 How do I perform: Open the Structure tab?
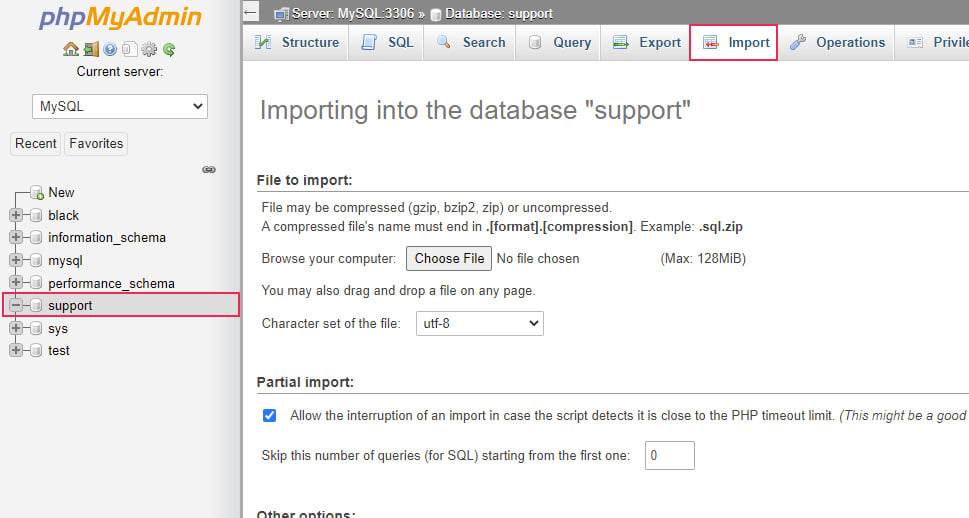[x=297, y=43]
